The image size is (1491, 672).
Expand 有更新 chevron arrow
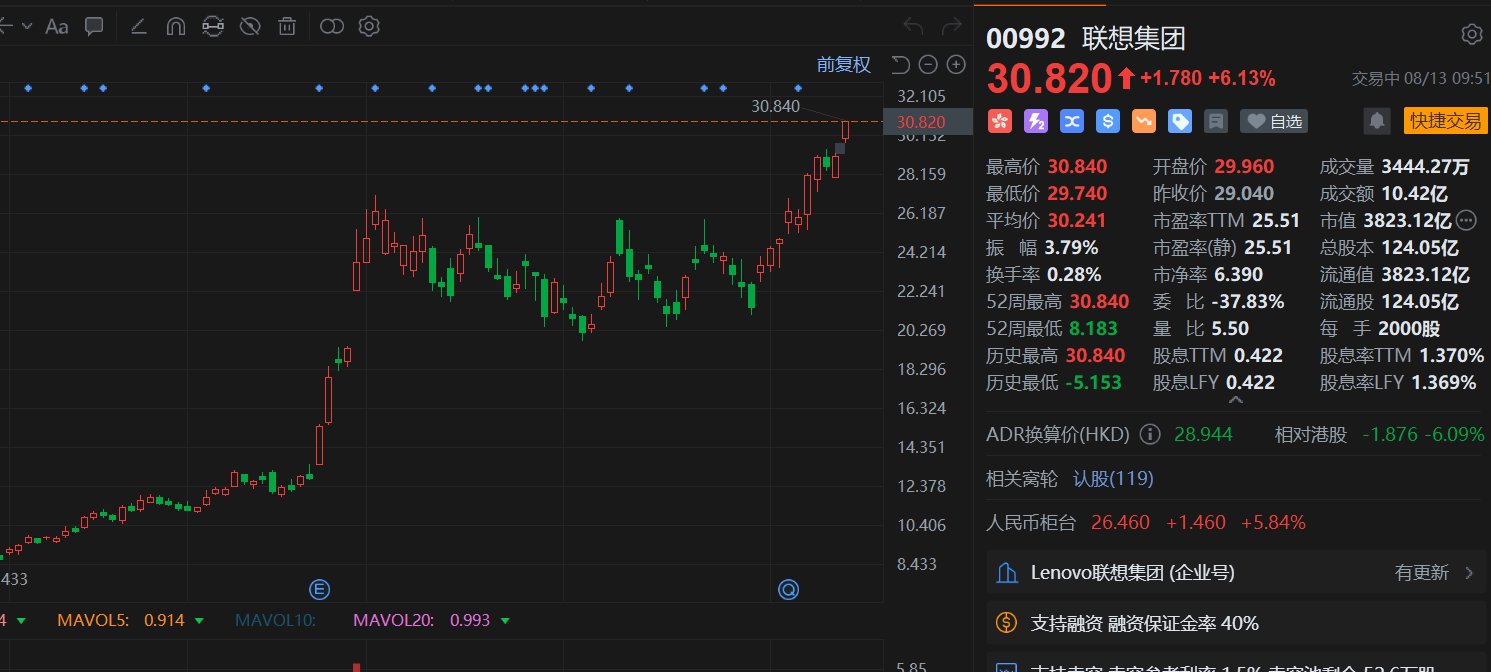(x=1469, y=573)
